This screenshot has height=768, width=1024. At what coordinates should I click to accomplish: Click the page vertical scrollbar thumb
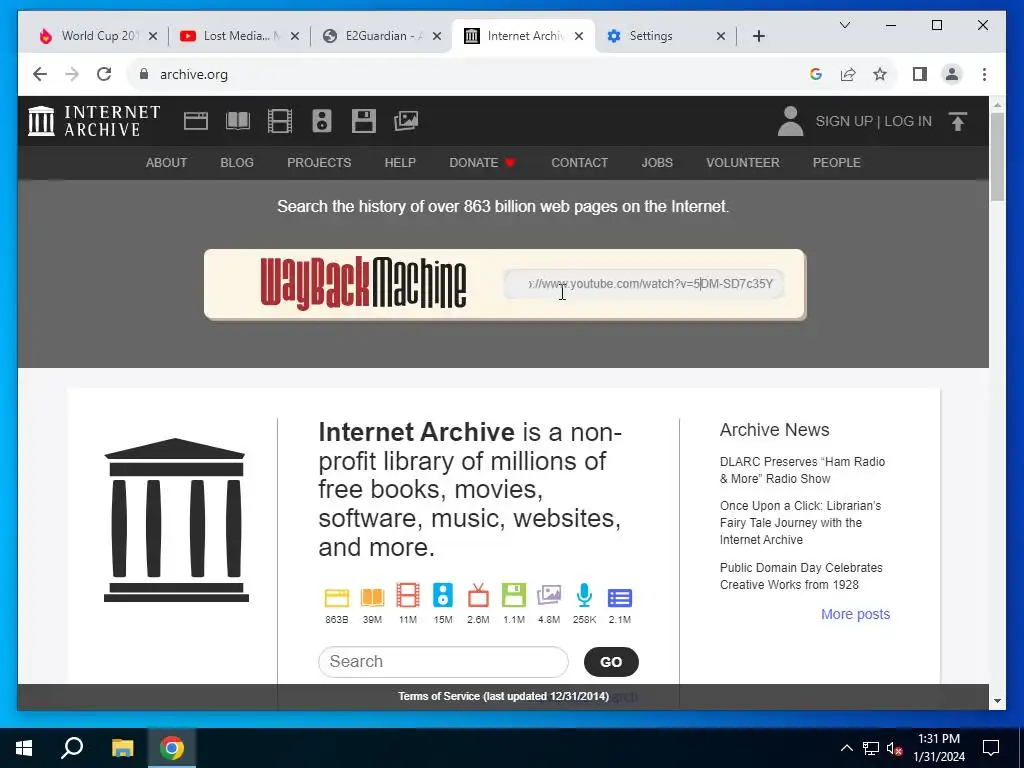pos(997,157)
